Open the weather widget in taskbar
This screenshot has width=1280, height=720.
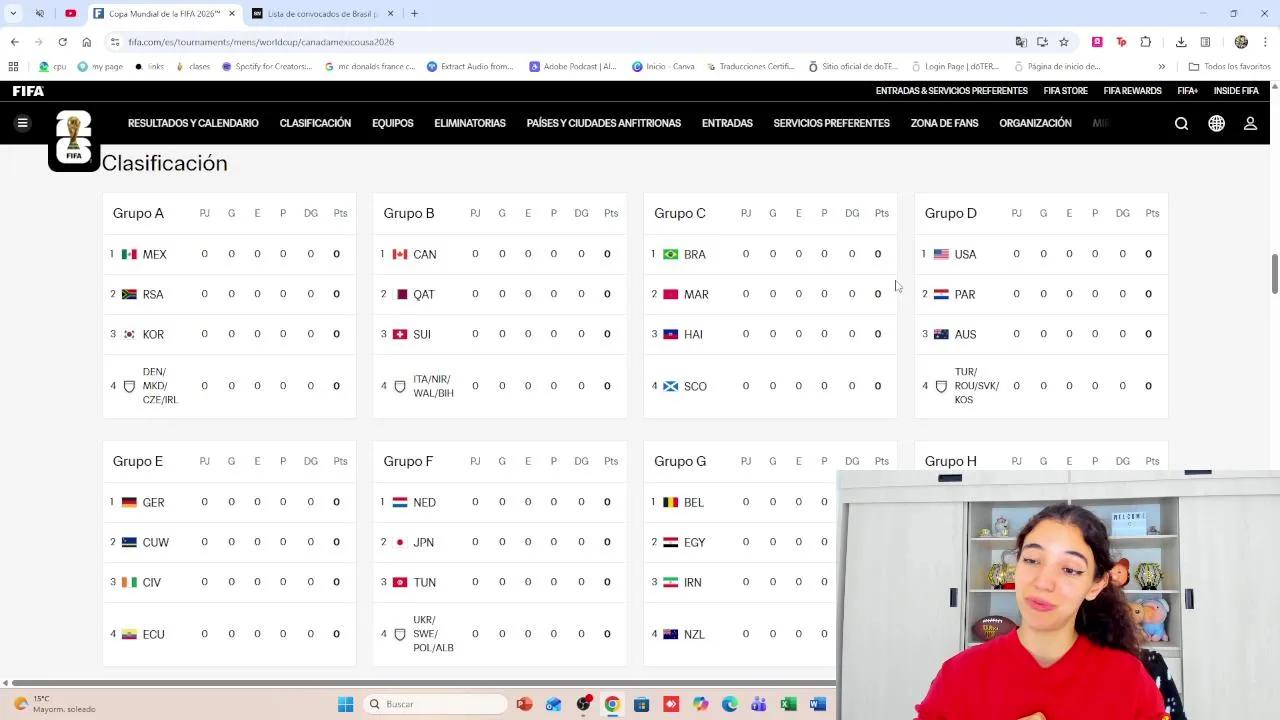(x=55, y=704)
